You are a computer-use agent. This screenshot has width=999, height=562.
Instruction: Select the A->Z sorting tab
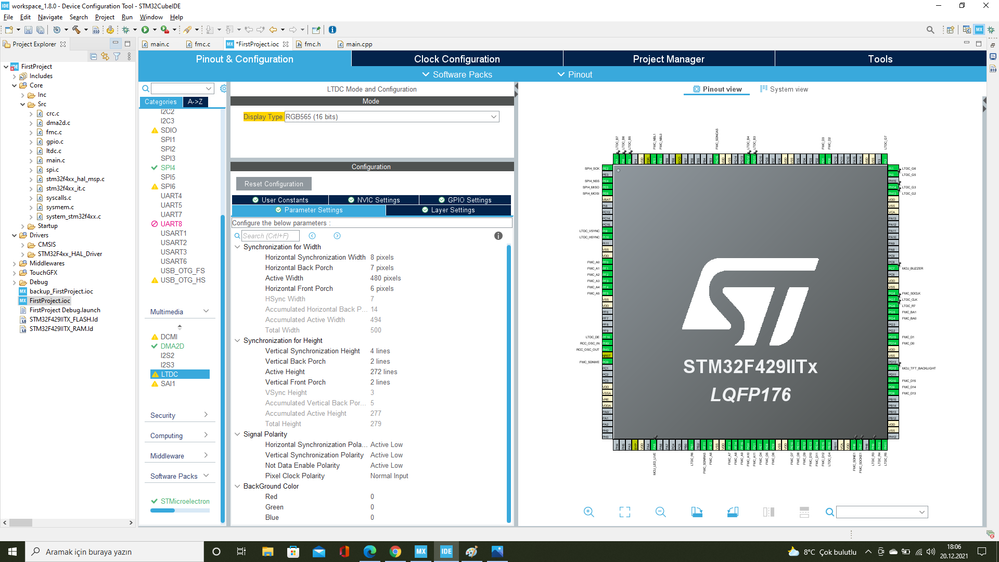(x=195, y=102)
